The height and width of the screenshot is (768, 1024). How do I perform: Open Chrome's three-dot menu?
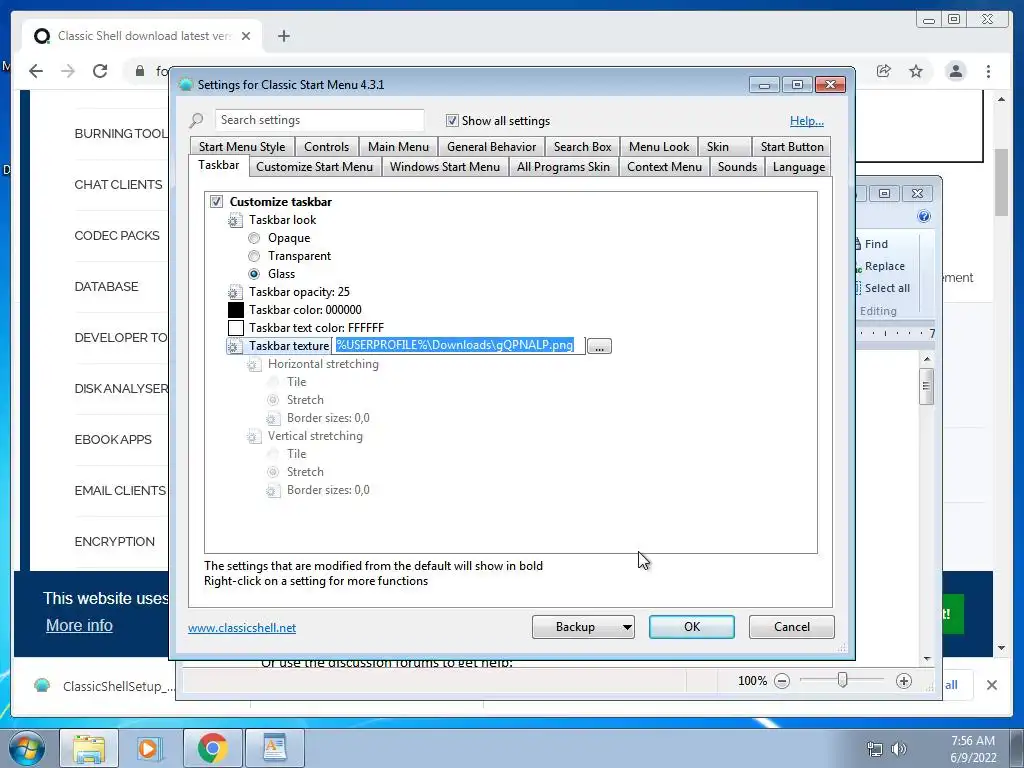coord(988,71)
